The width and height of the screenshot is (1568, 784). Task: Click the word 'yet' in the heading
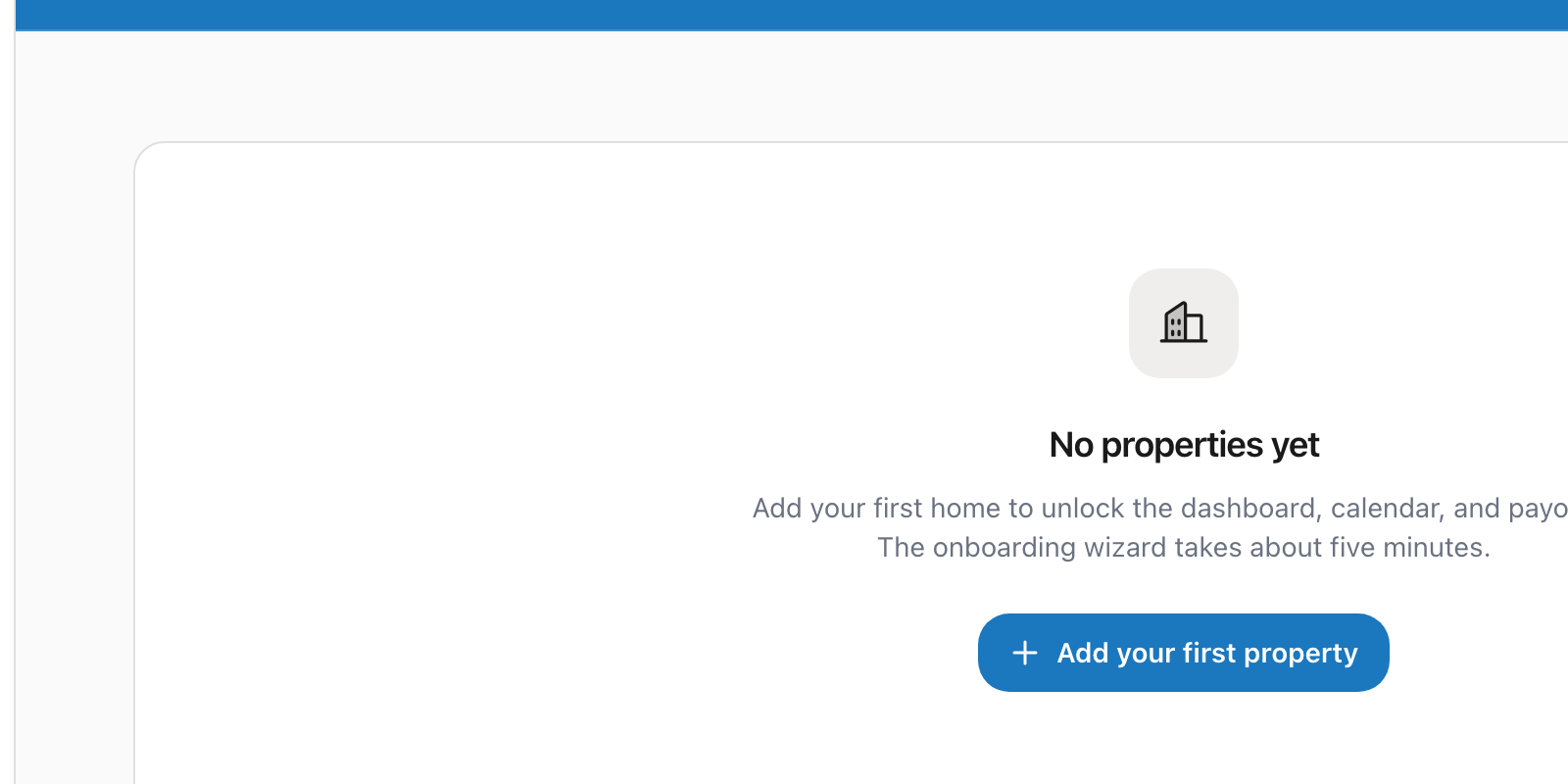pos(1296,446)
